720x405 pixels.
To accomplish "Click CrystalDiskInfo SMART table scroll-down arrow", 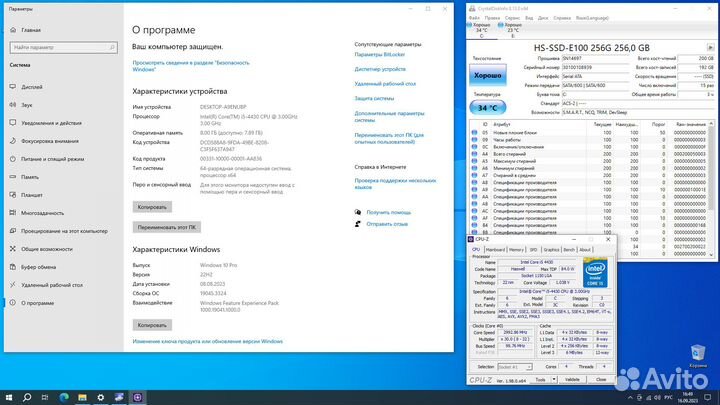I will point(711,254).
